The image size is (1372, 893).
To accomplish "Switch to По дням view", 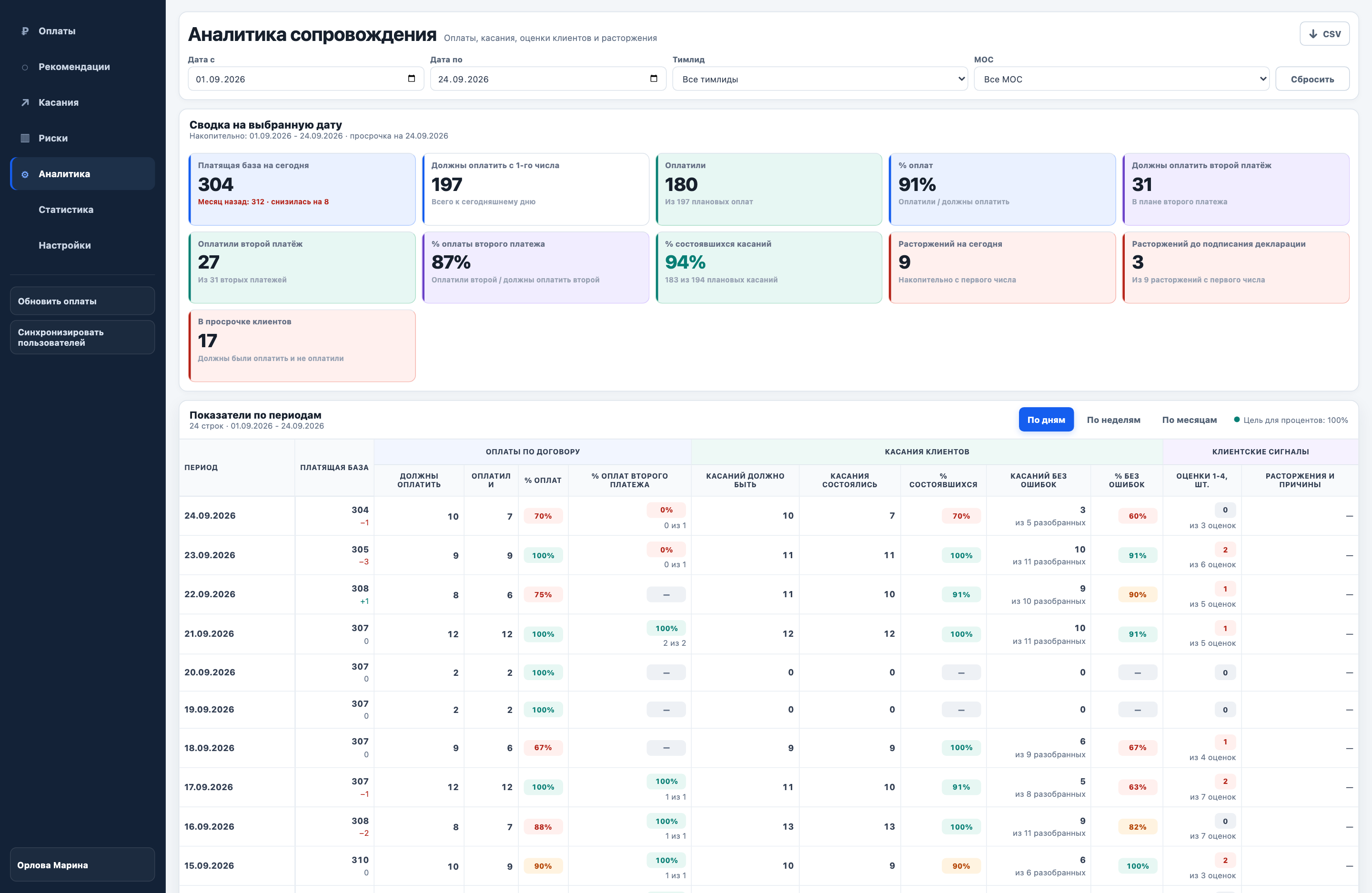I will tap(1046, 420).
